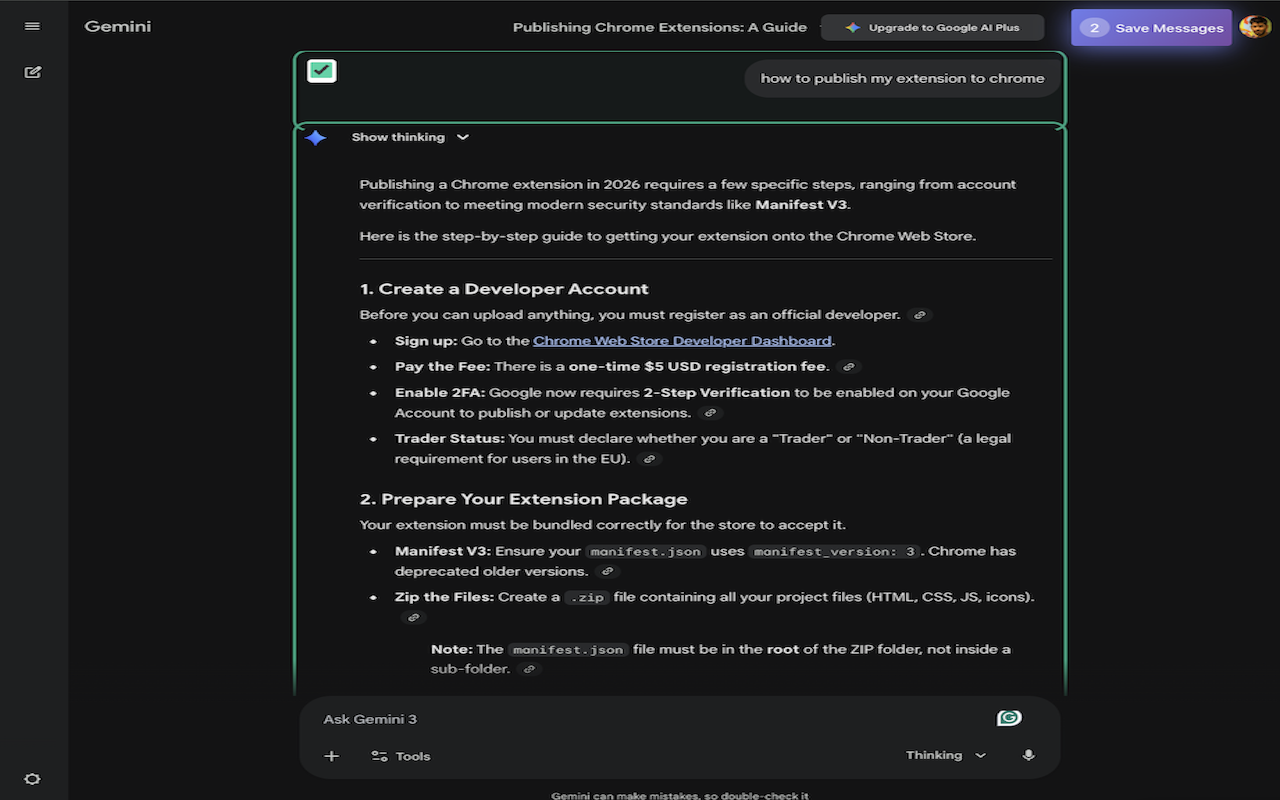The image size is (1280, 800).
Task: Open the Thinking model dropdown
Action: 944,755
